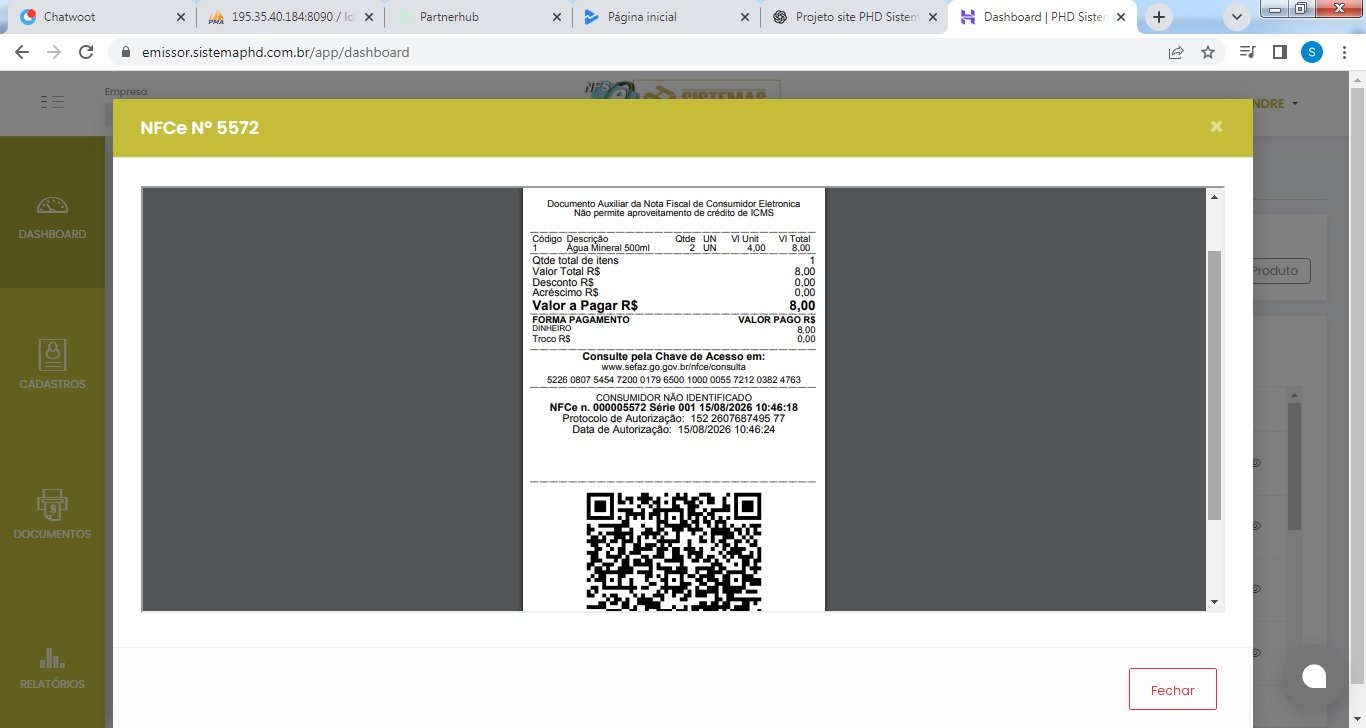The width and height of the screenshot is (1366, 728).
Task: Go back to the previous page
Action: coord(22,52)
